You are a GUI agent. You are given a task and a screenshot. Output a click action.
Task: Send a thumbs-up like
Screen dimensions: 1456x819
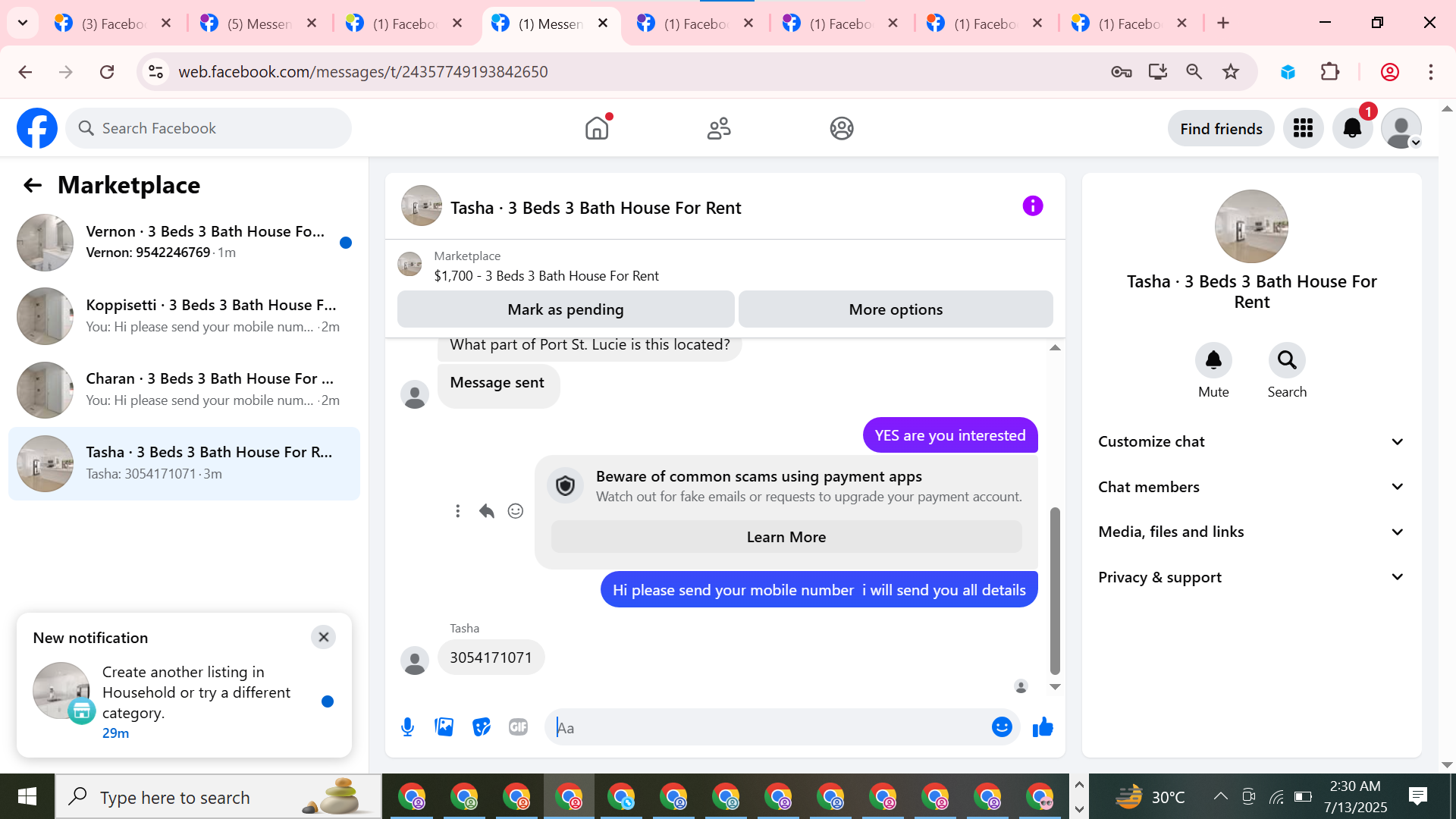(1043, 727)
